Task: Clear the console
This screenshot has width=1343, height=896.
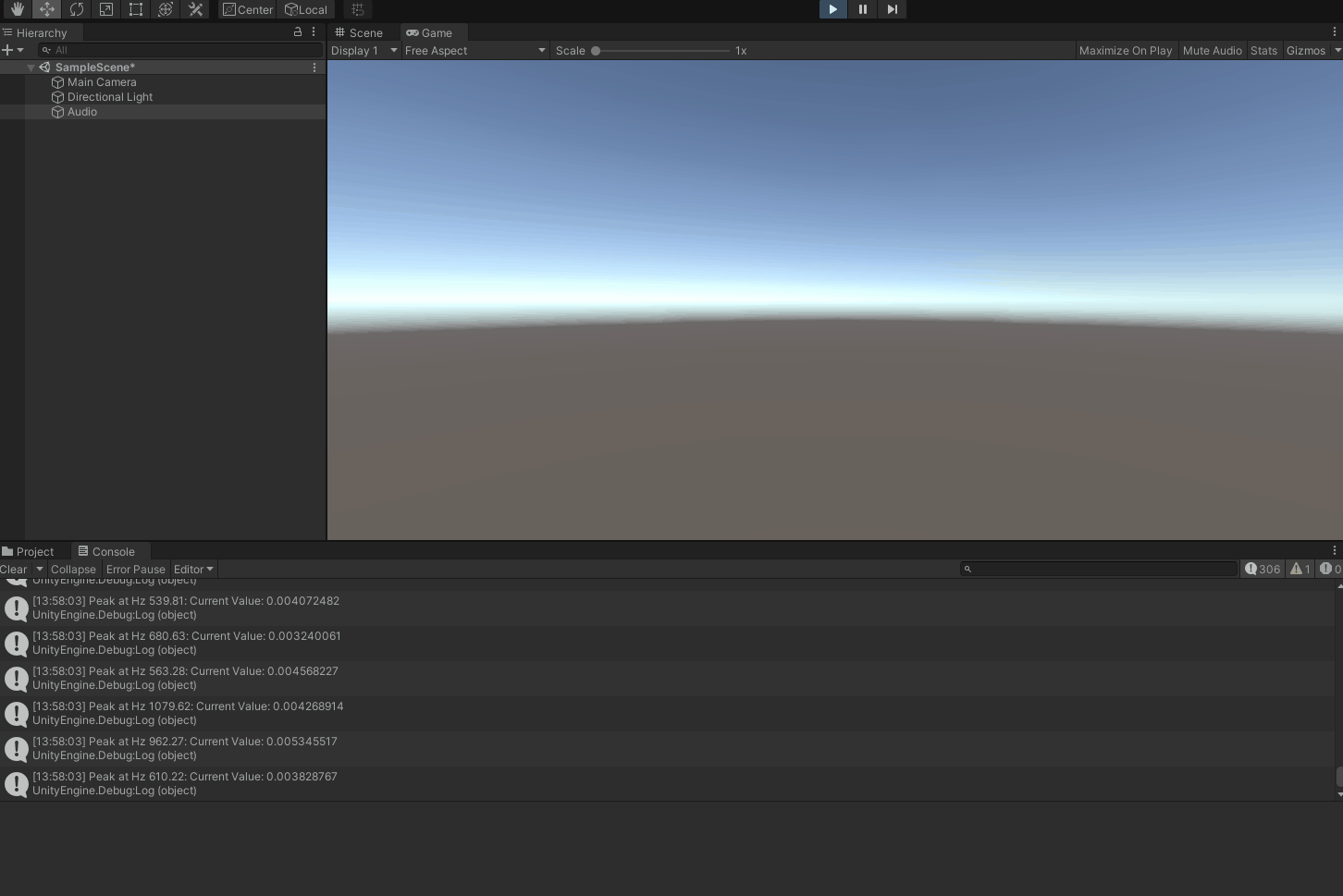Action: click(x=14, y=570)
